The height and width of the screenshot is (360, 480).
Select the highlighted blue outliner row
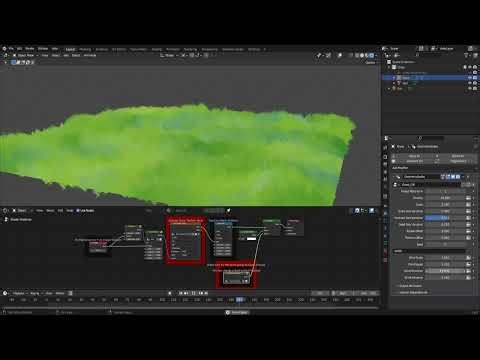pos(430,78)
